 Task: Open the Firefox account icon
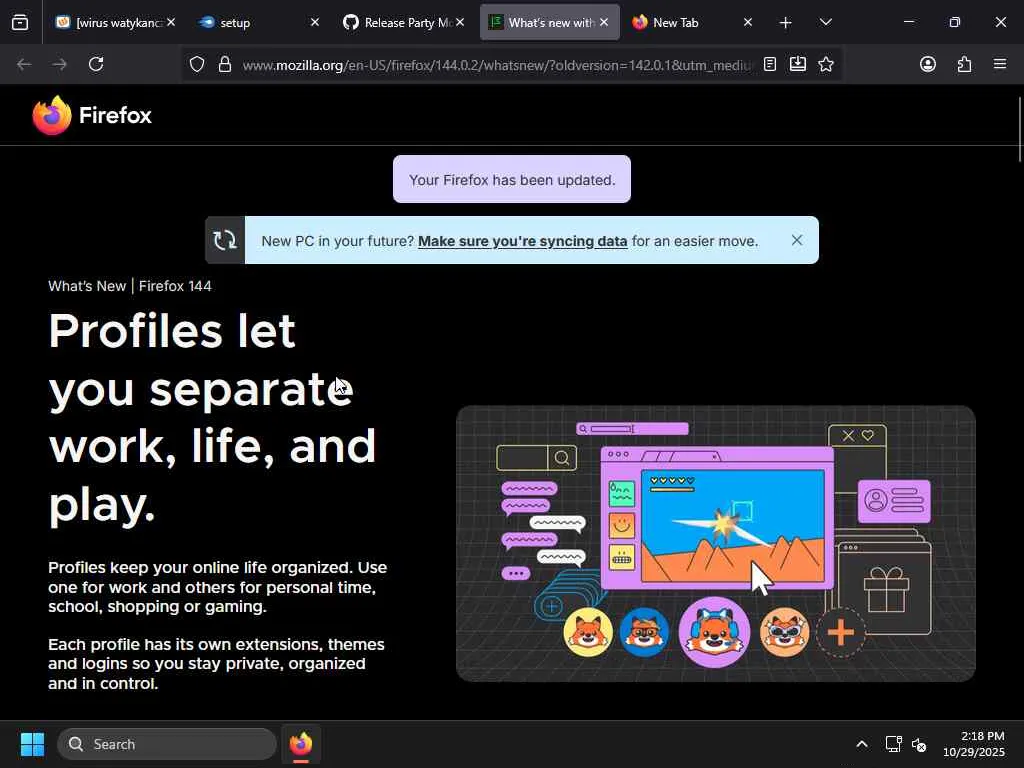pyautogui.click(x=927, y=64)
